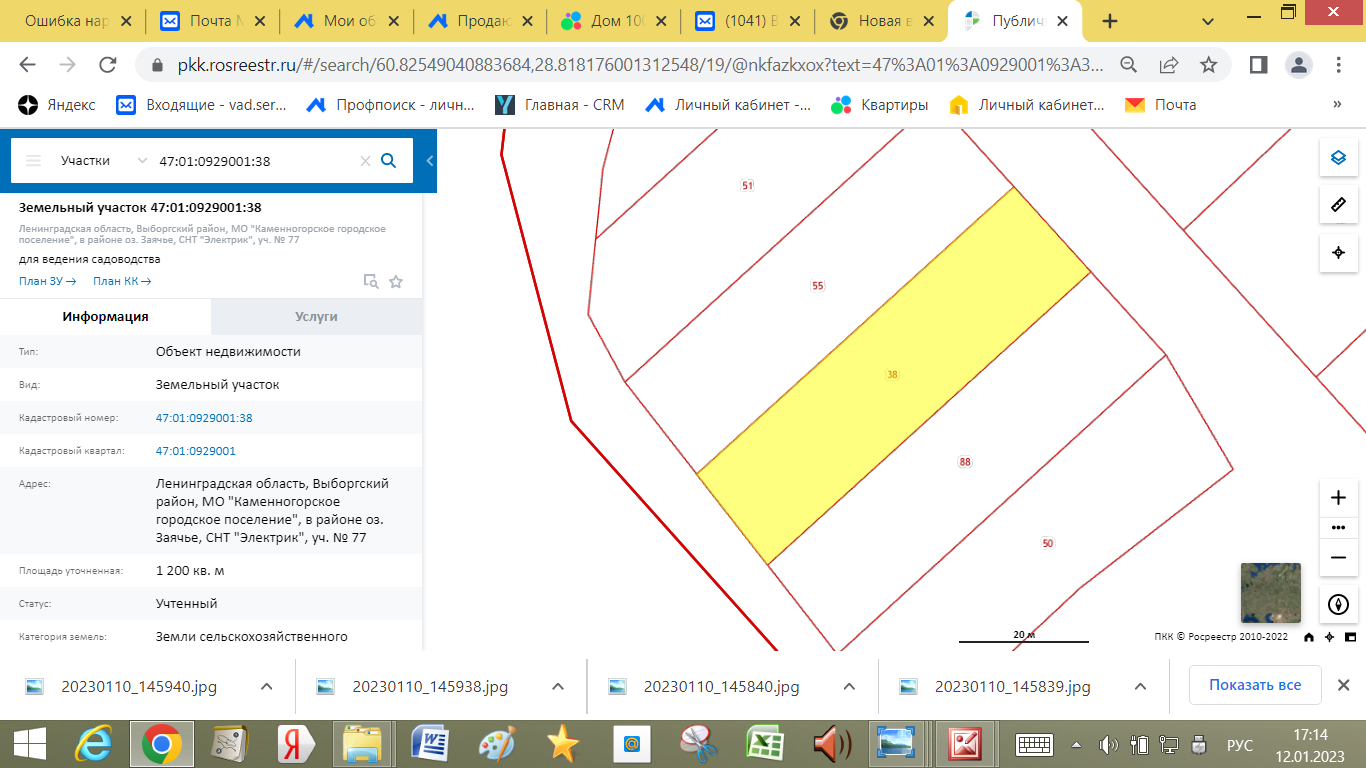Open the Chrome profile avatar menu

pyautogui.click(x=1299, y=65)
